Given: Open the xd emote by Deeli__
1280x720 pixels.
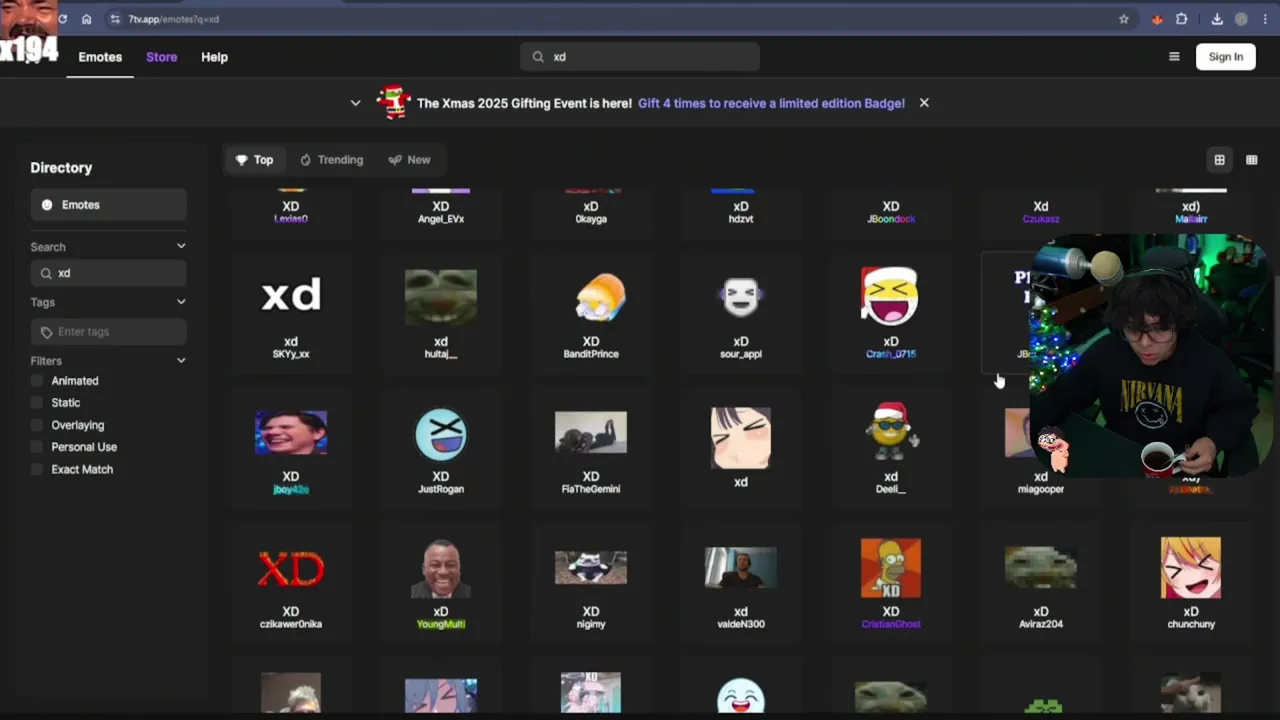Looking at the screenshot, I should [891, 447].
